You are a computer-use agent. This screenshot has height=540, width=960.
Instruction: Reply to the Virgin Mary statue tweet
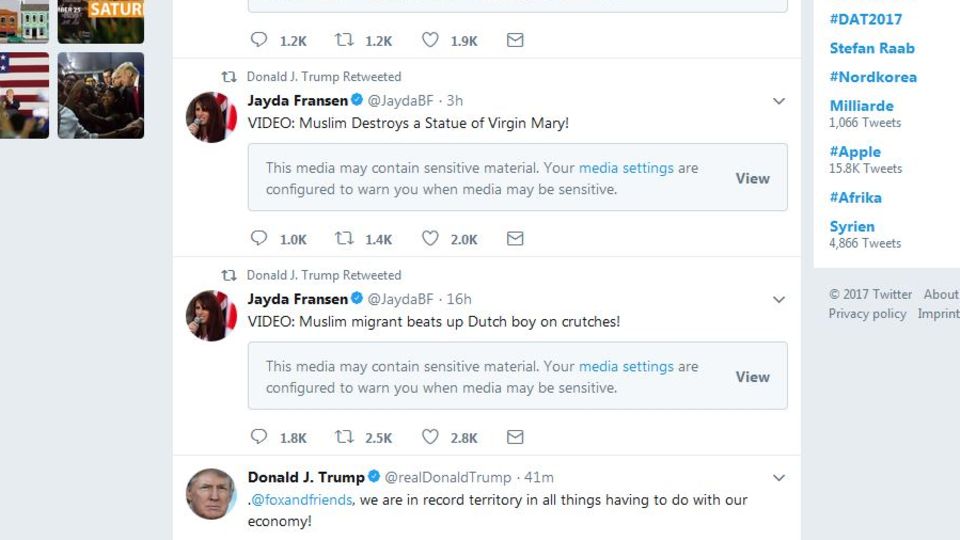coord(259,239)
